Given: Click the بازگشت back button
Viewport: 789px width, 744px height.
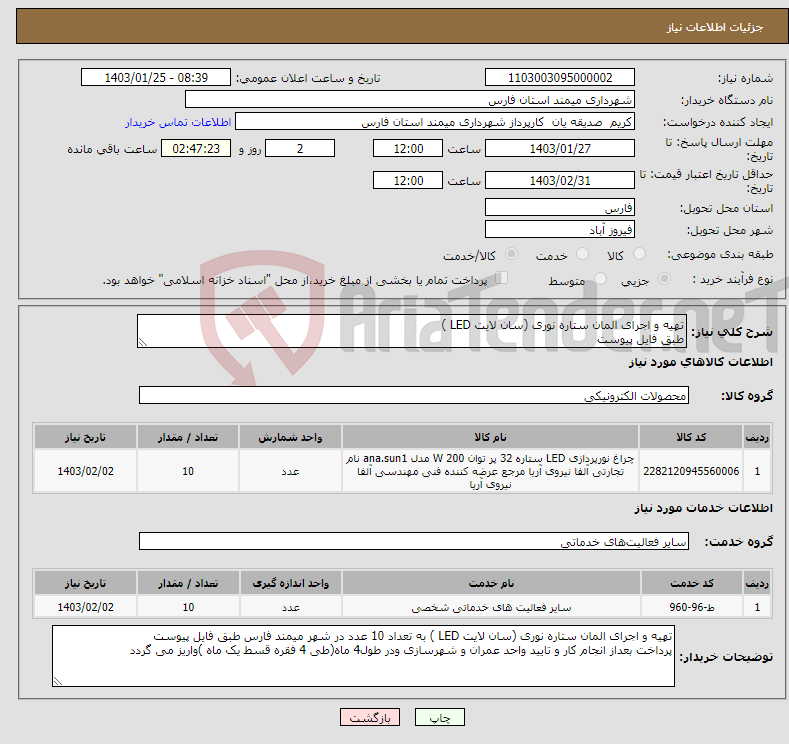Looking at the screenshot, I should (370, 717).
